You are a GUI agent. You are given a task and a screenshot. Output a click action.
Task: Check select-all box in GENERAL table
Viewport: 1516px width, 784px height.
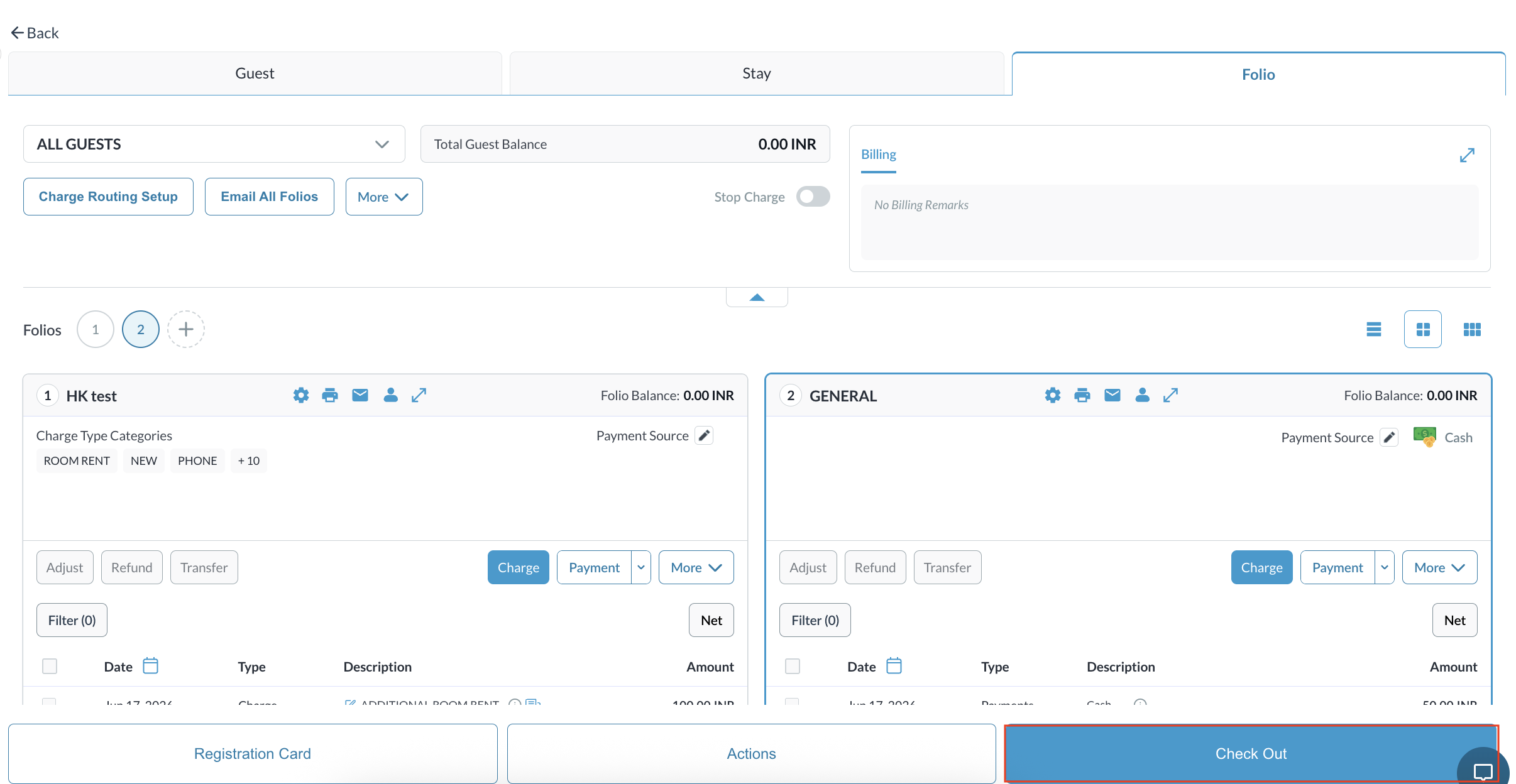(793, 666)
